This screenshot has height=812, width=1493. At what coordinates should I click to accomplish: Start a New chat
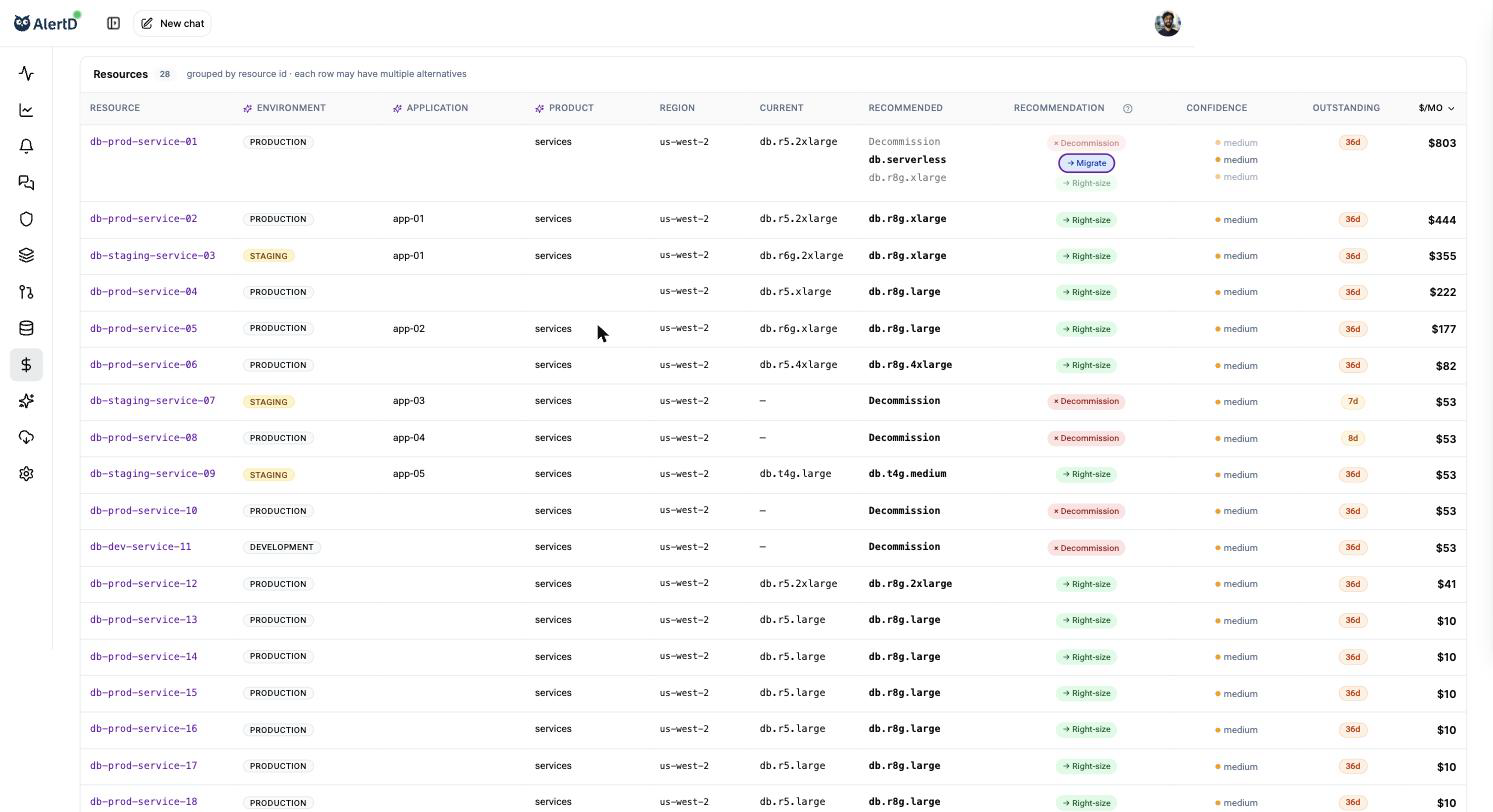(172, 23)
